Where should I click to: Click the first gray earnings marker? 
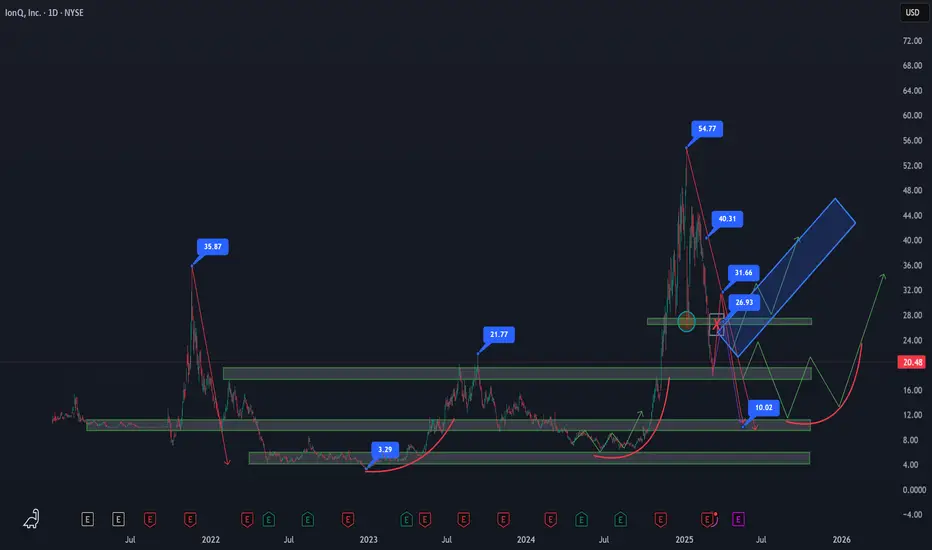coord(87,520)
